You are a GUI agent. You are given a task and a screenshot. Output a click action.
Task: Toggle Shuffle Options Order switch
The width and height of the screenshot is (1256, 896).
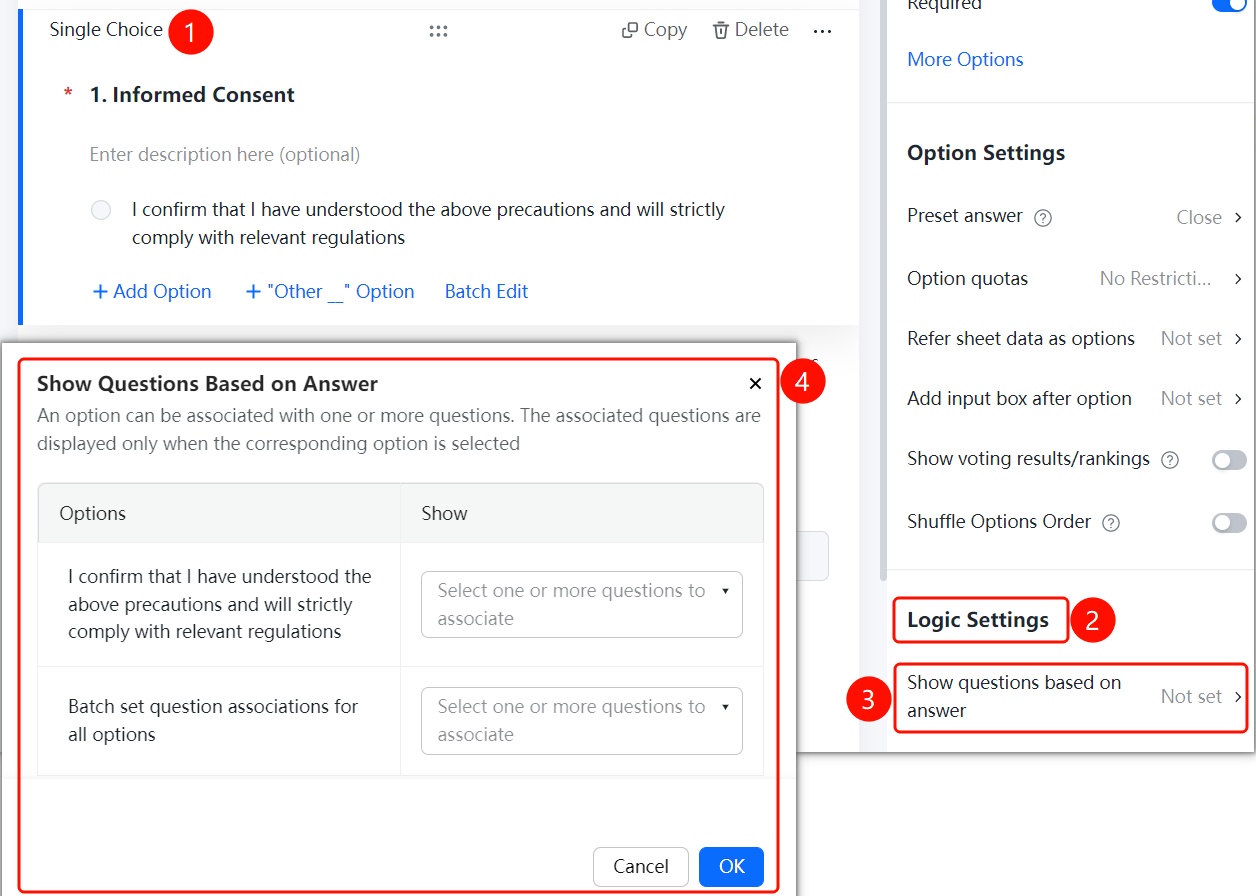pyautogui.click(x=1229, y=523)
